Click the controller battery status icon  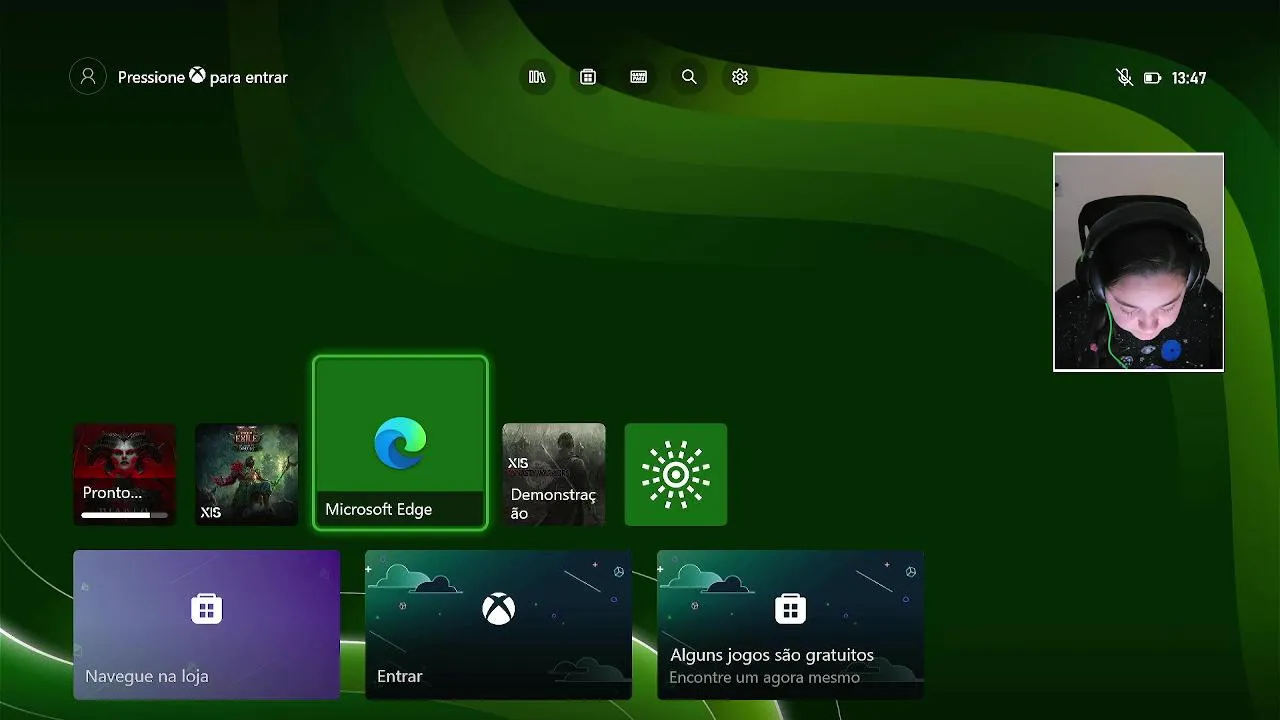(1152, 78)
